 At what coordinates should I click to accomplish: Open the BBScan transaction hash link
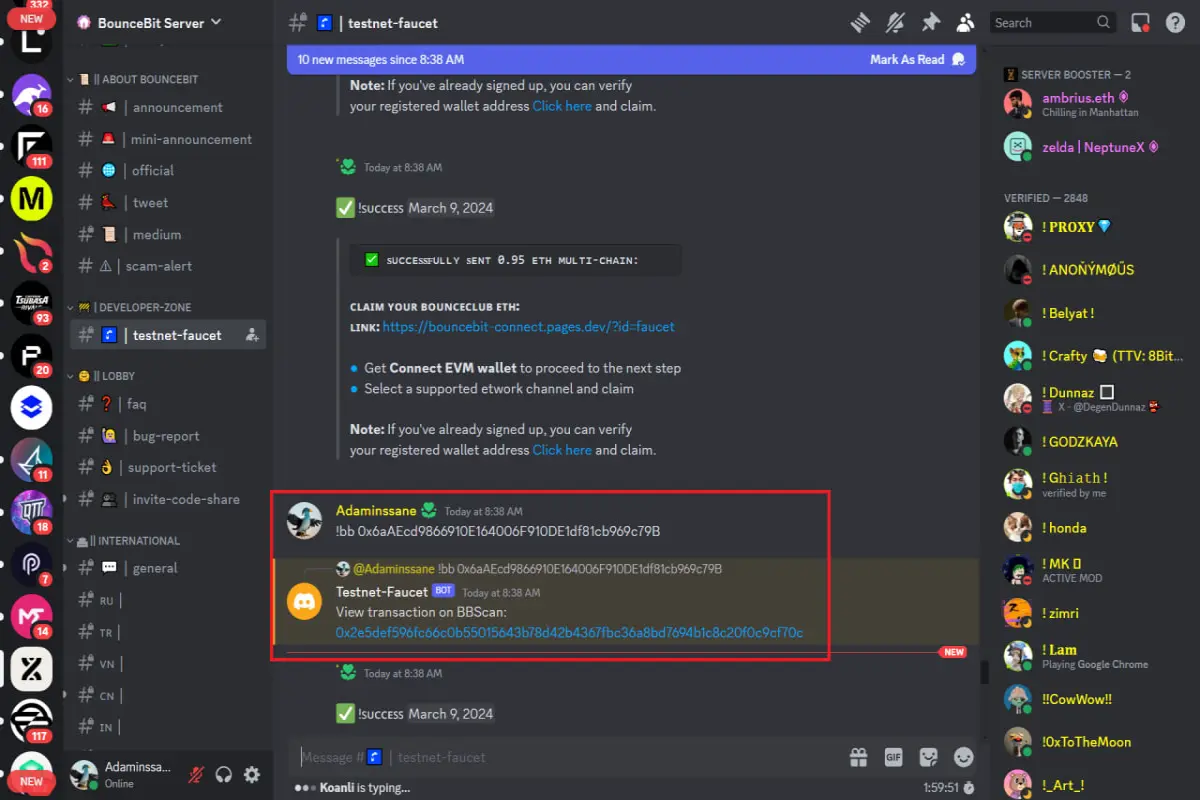pos(569,632)
